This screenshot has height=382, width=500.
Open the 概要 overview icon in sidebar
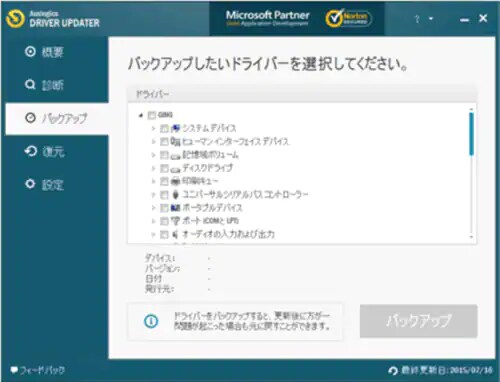point(30,52)
